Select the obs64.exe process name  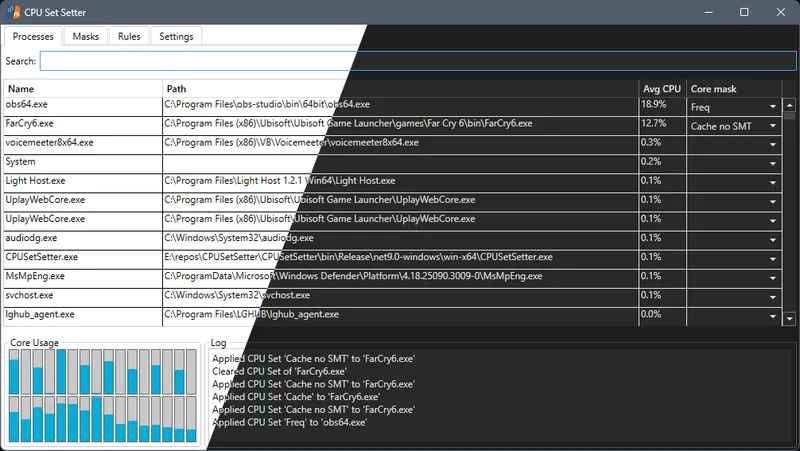point(27,104)
